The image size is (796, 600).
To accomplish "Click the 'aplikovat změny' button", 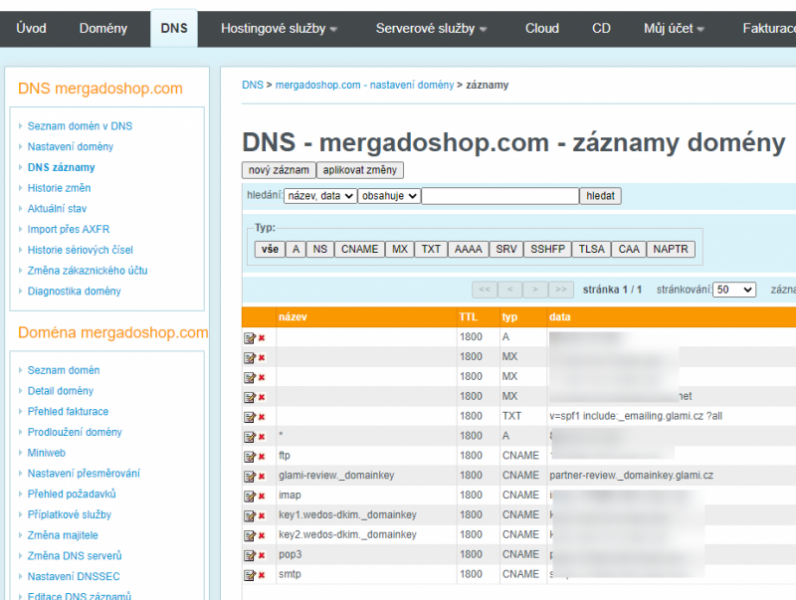I will pyautogui.click(x=360, y=170).
